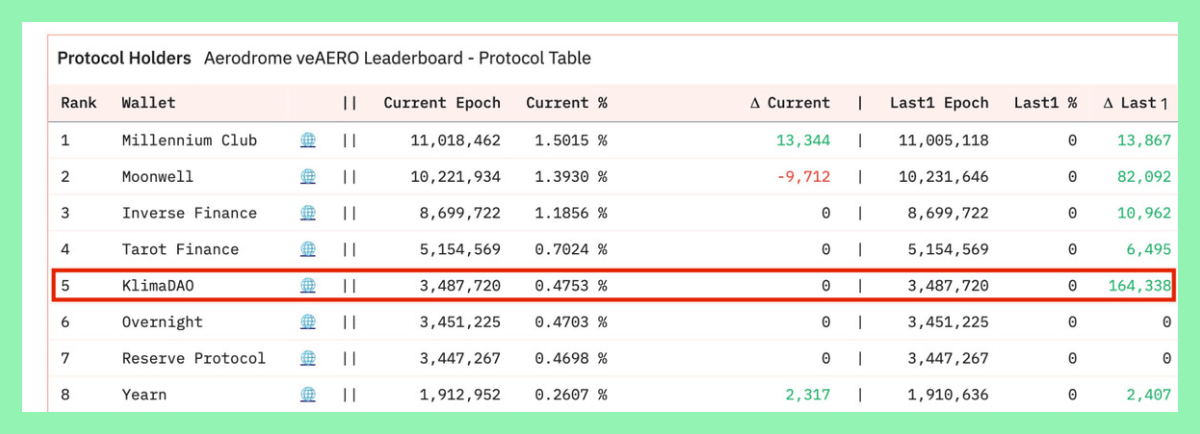Open globe link for Yearn

pos(308,395)
